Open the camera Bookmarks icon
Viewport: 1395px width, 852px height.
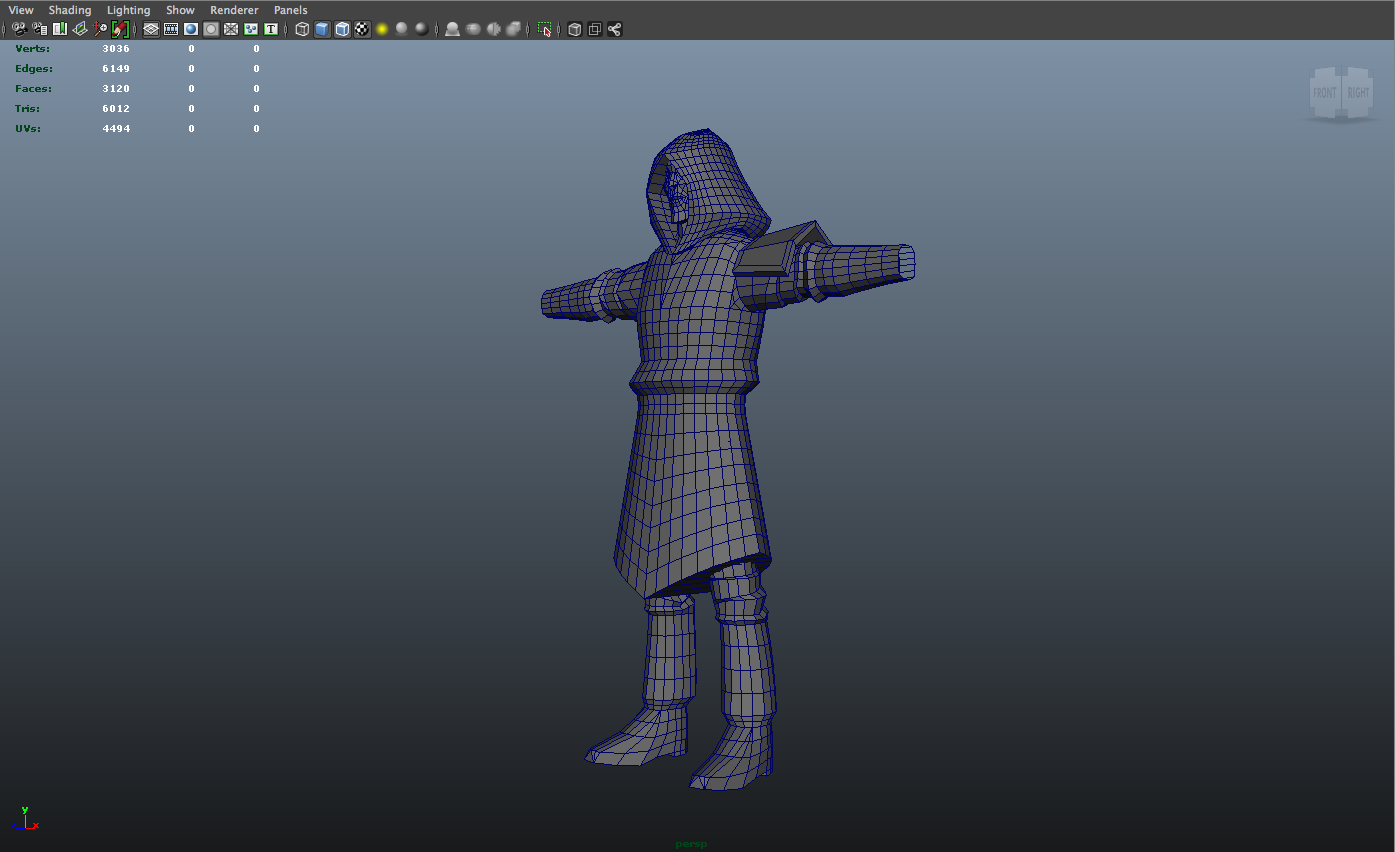click(x=59, y=29)
